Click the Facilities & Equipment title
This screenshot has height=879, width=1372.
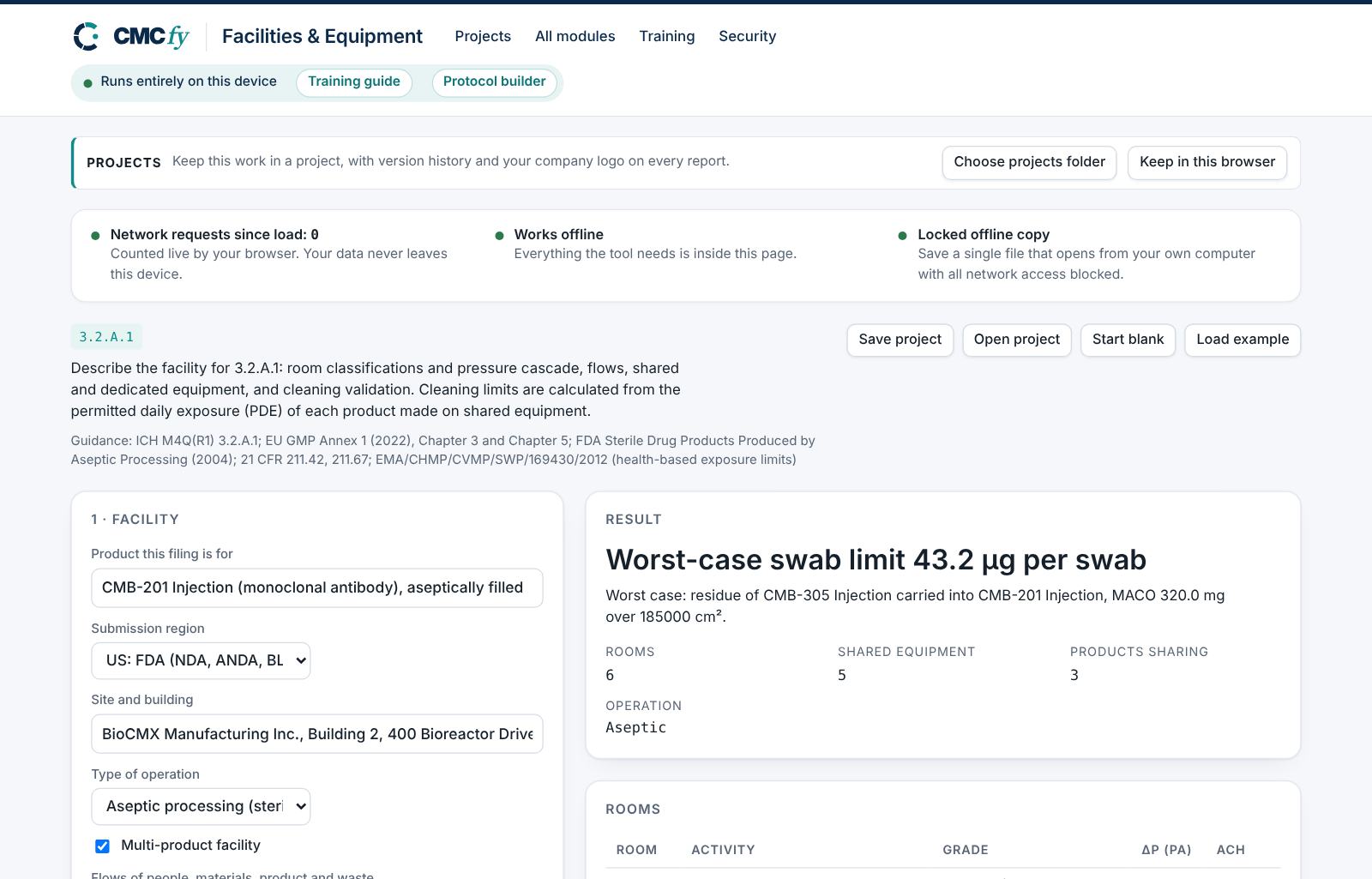click(x=322, y=36)
